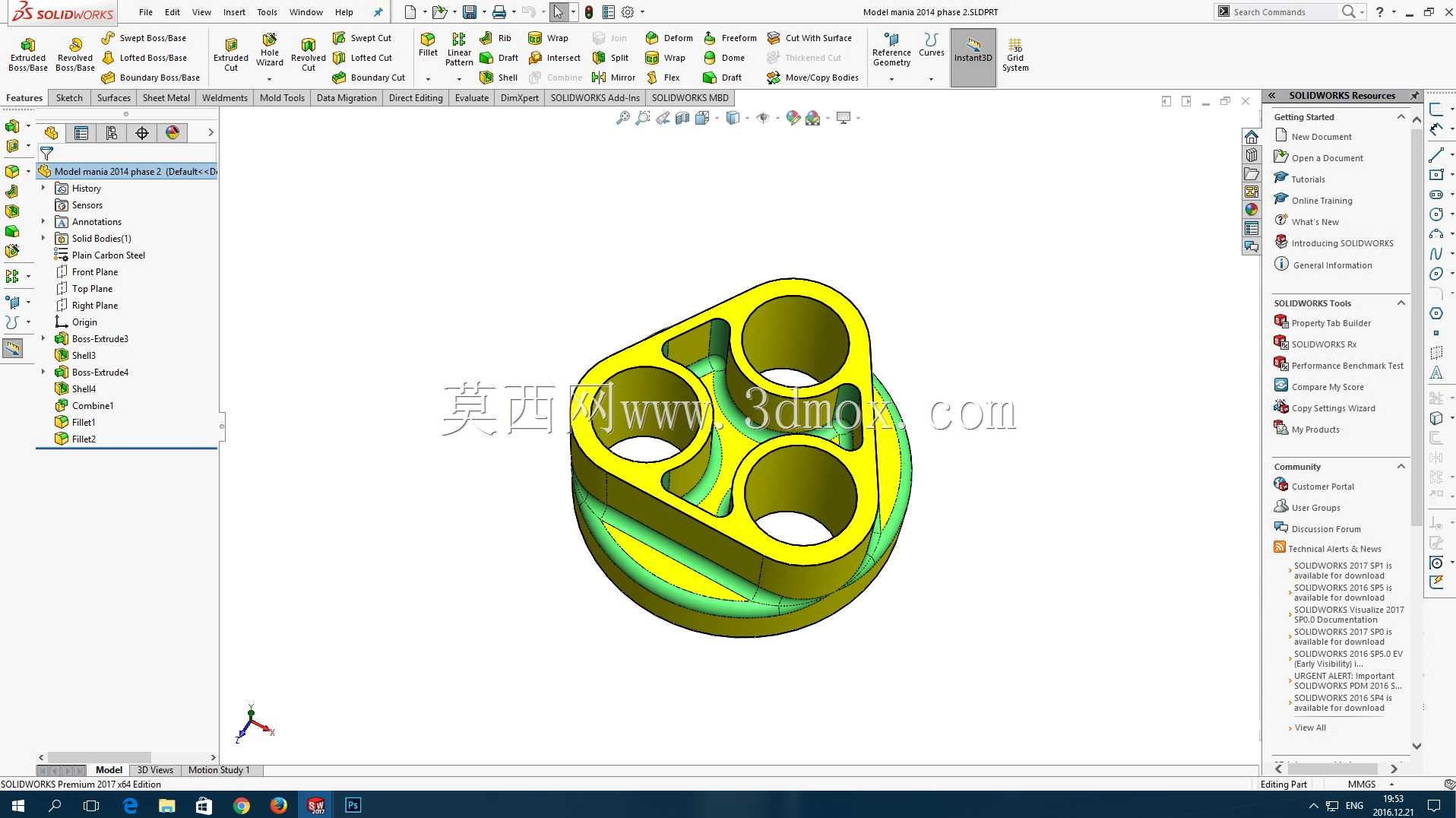Activate the Extruded Cut tool
This screenshot has height=818, width=1456.
(x=231, y=55)
